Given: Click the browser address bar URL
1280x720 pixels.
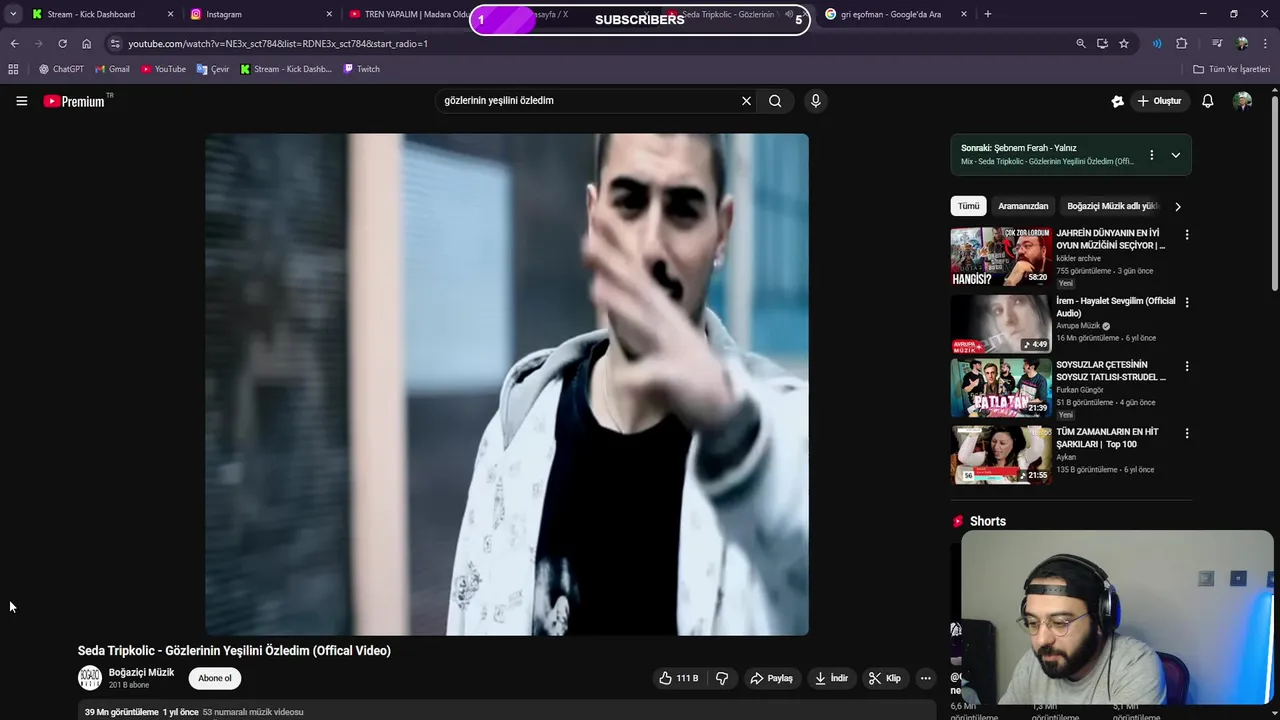Looking at the screenshot, I should coord(278,44).
